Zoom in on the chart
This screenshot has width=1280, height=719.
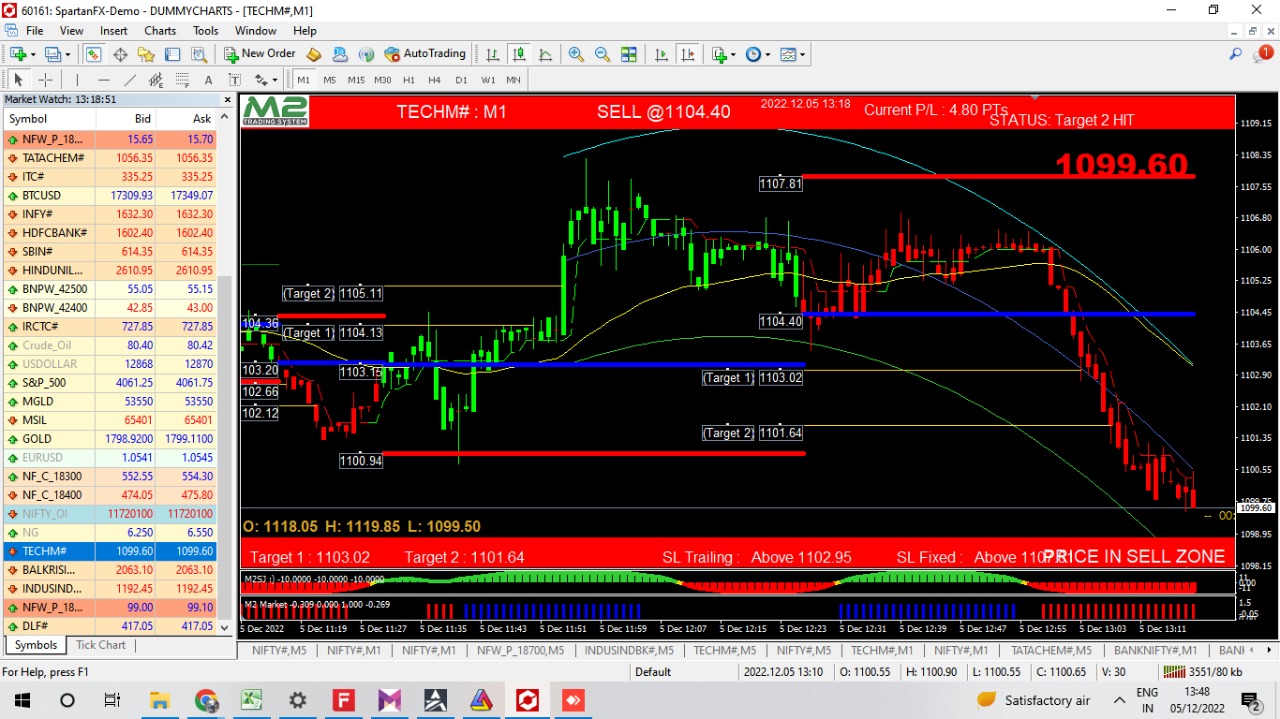576,54
